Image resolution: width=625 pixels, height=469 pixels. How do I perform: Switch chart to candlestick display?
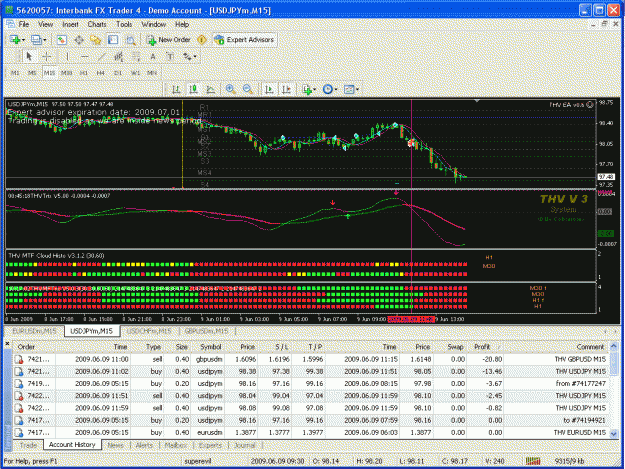(x=193, y=89)
